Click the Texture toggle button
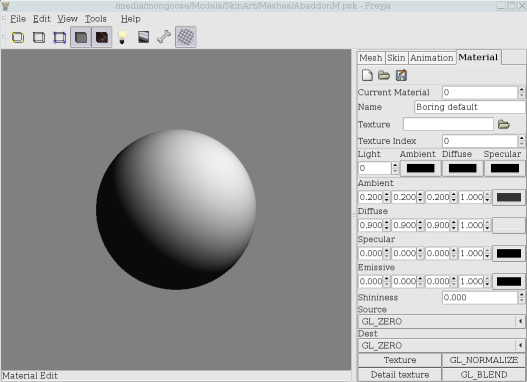The image size is (527, 382). pyautogui.click(x=400, y=360)
